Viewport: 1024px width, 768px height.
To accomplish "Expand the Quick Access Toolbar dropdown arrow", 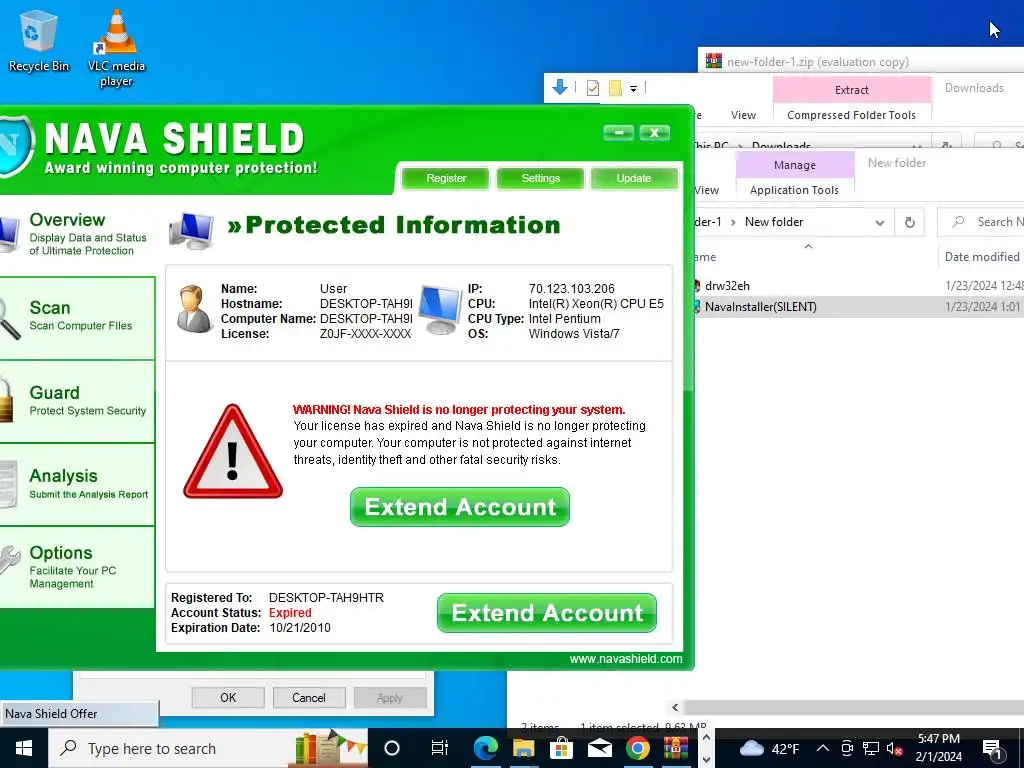I will coord(633,88).
